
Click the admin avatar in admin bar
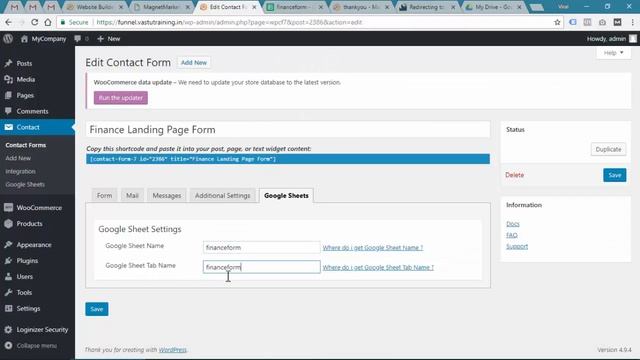tap(633, 39)
